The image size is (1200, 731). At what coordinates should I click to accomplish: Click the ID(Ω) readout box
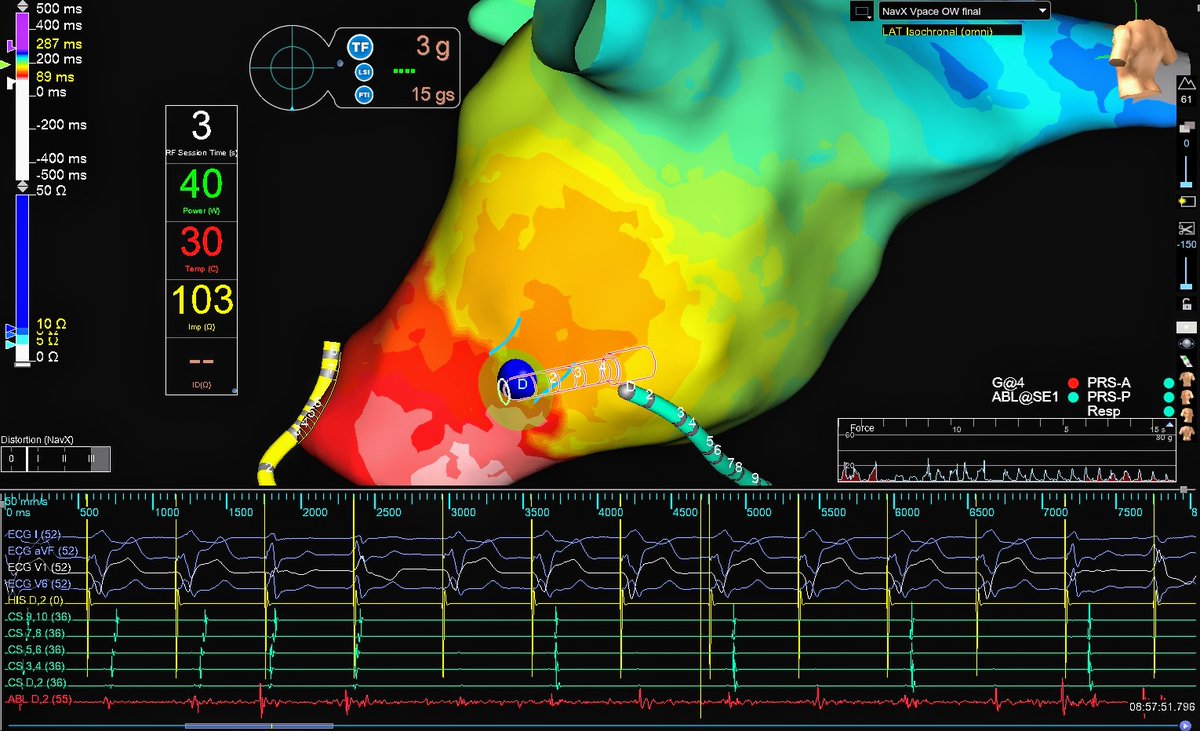[x=202, y=364]
